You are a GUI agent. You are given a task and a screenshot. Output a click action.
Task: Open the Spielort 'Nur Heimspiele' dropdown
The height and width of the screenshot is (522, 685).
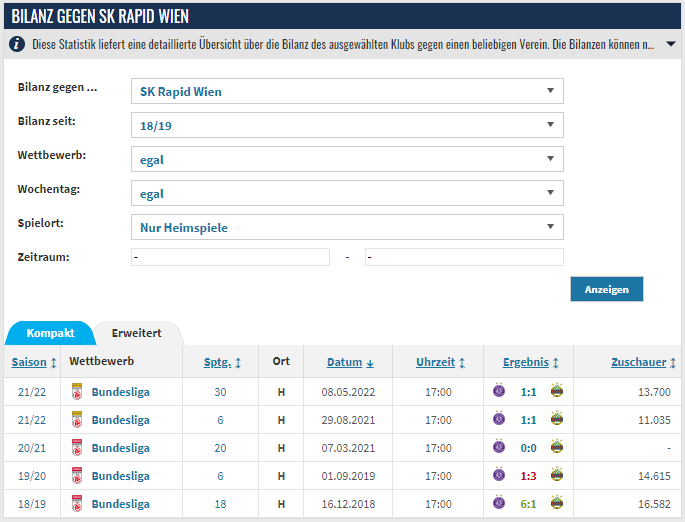point(347,227)
